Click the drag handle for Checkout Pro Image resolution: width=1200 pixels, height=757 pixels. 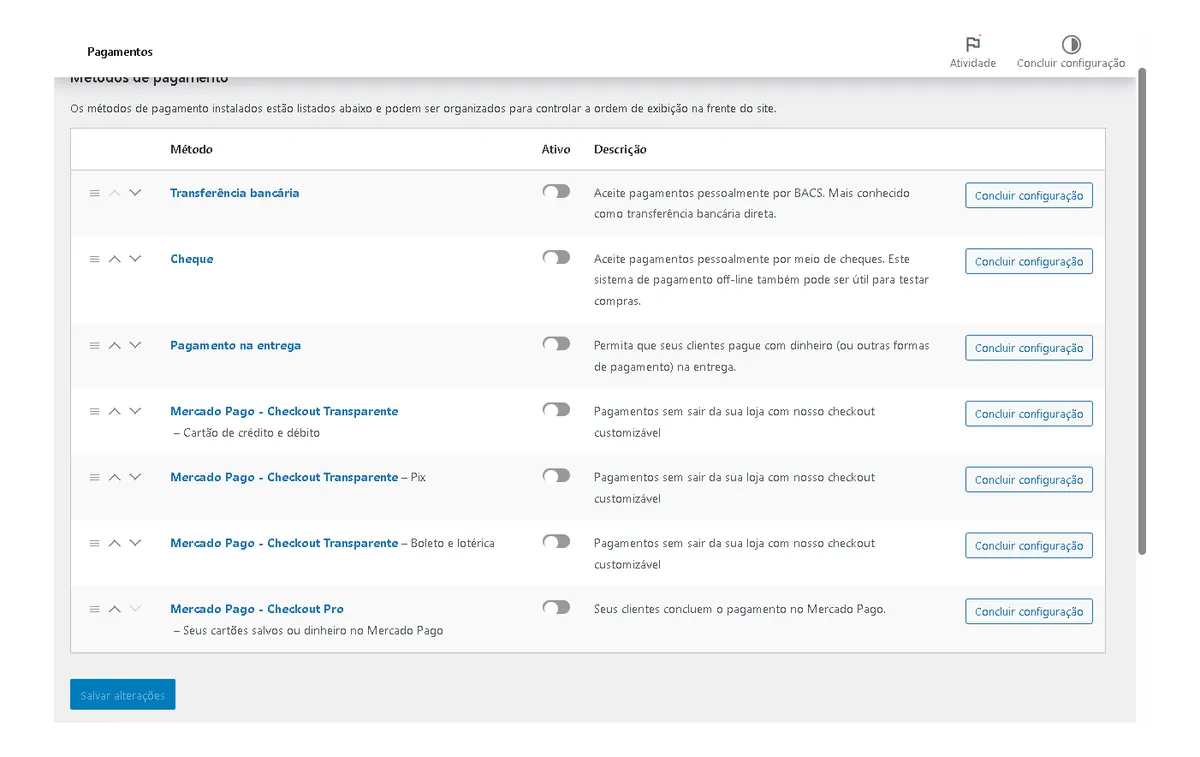pos(95,608)
